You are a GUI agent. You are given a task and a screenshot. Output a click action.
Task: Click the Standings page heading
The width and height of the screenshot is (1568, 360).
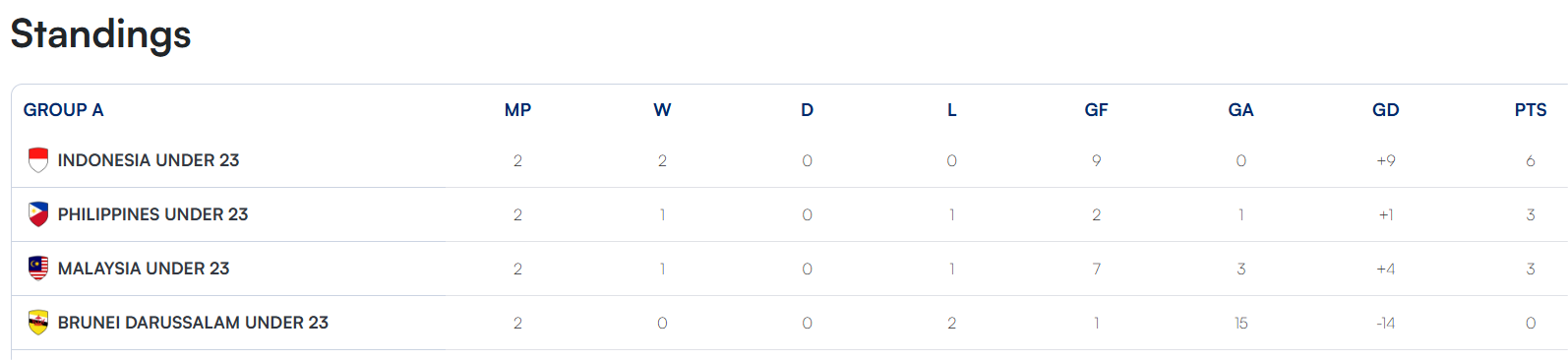tap(100, 34)
